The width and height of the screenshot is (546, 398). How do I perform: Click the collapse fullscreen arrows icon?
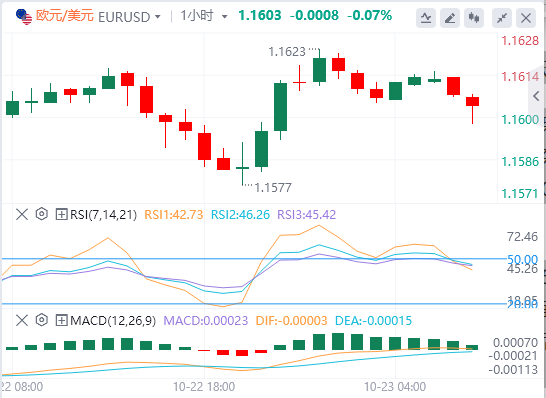[x=502, y=18]
